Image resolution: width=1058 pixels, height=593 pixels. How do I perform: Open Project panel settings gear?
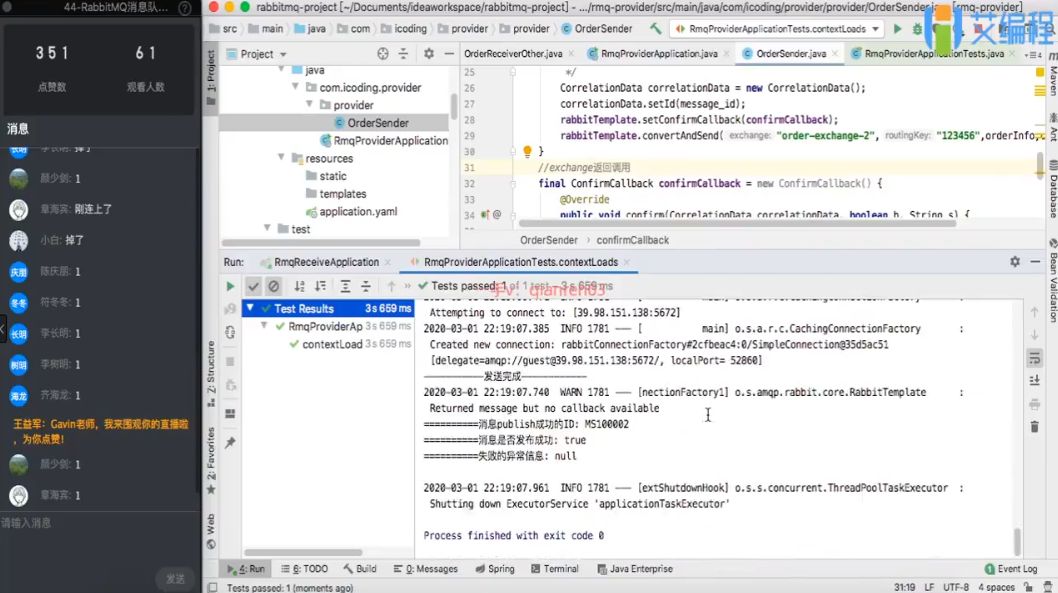[428, 53]
